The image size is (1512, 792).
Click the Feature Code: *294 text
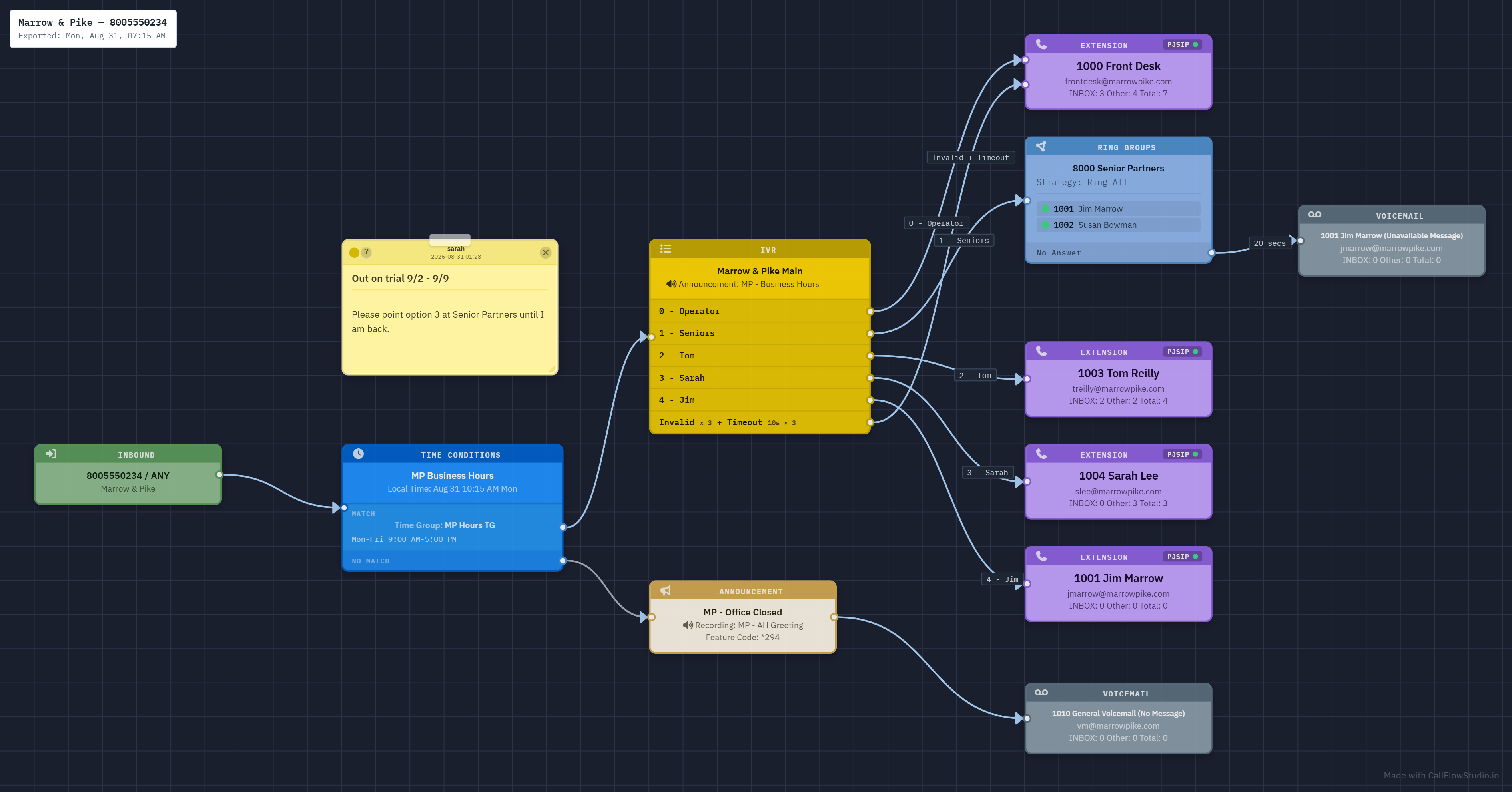click(x=742, y=638)
